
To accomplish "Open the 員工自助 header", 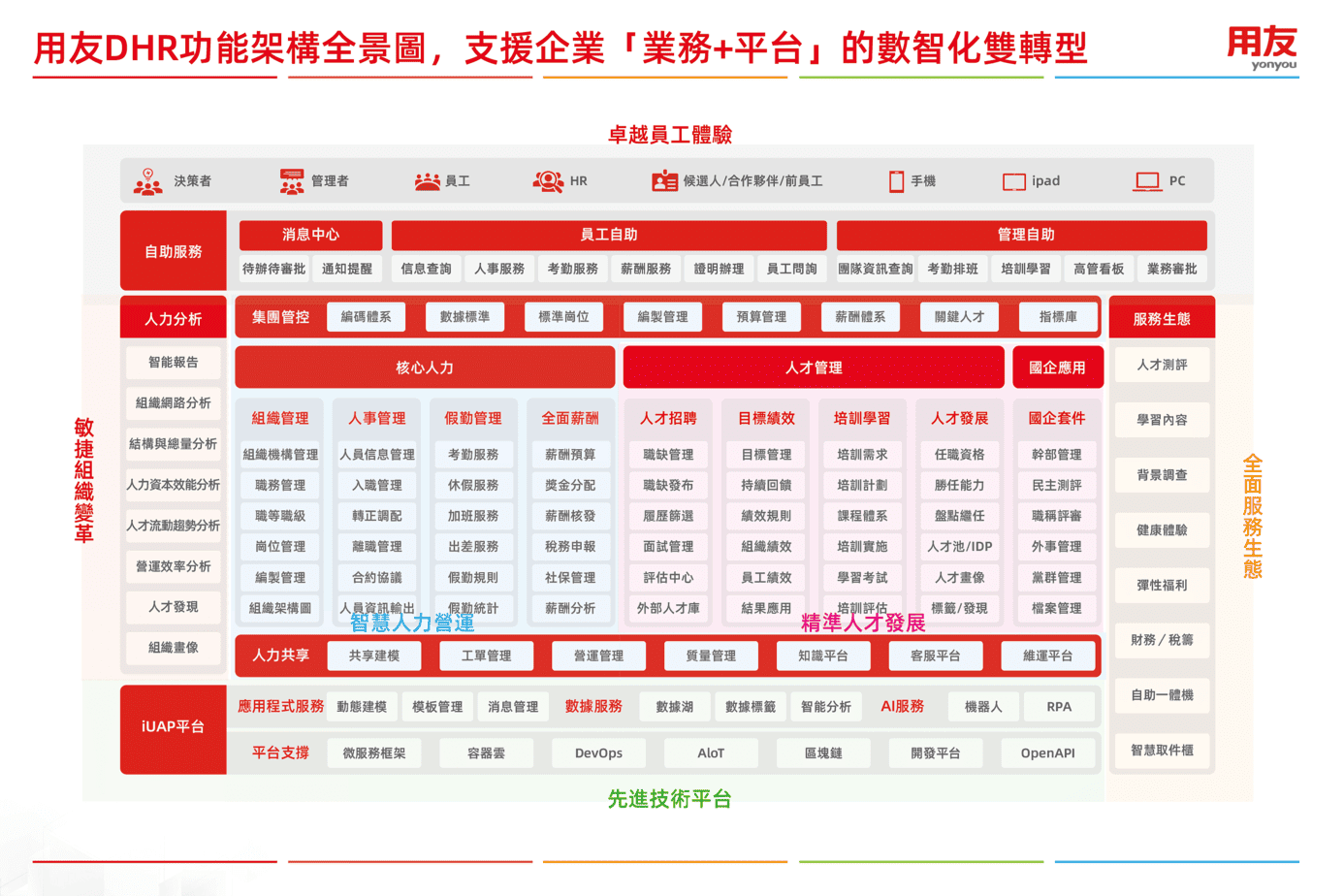I will 609,235.
